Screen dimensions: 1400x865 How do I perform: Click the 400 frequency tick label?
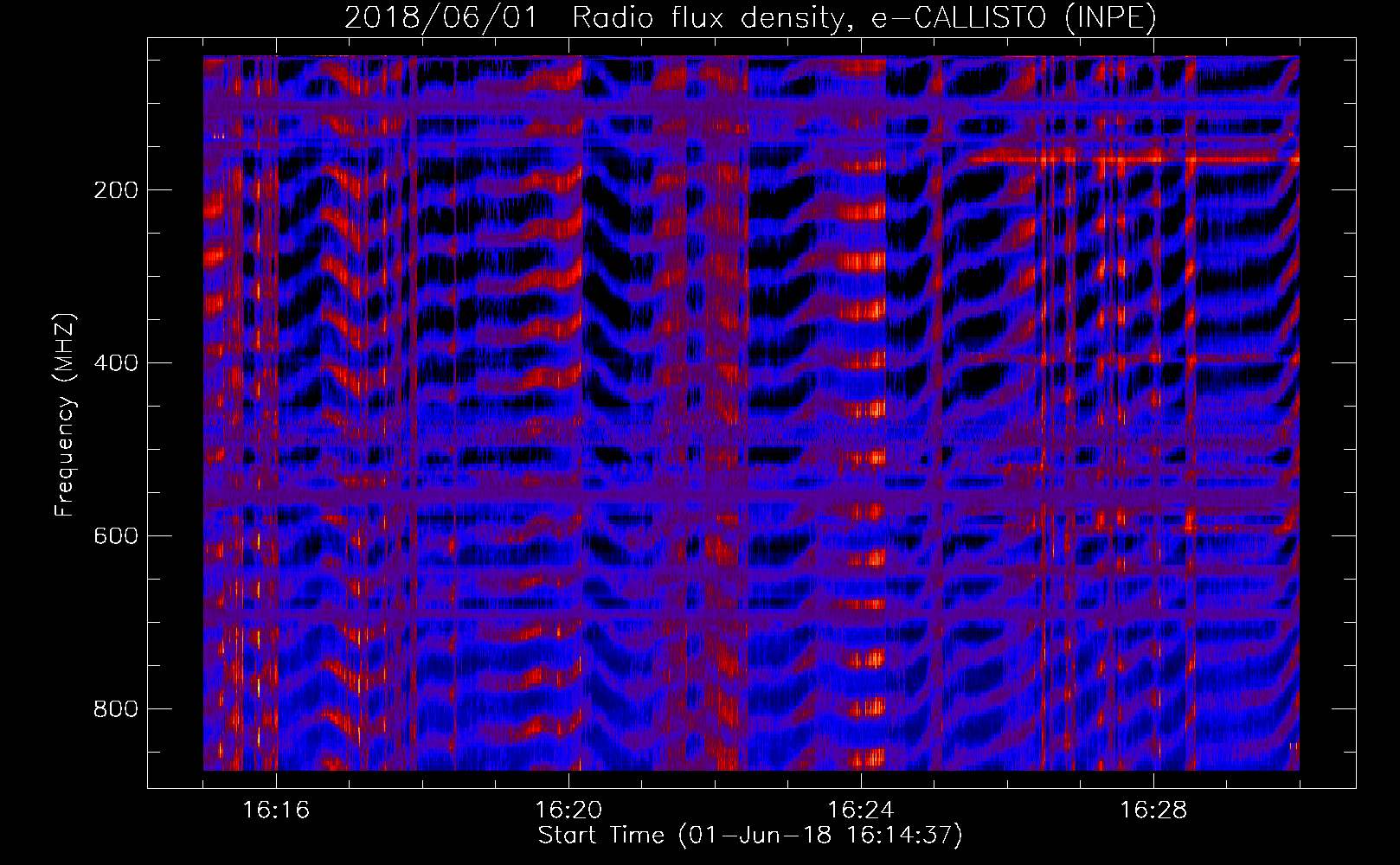point(115,363)
